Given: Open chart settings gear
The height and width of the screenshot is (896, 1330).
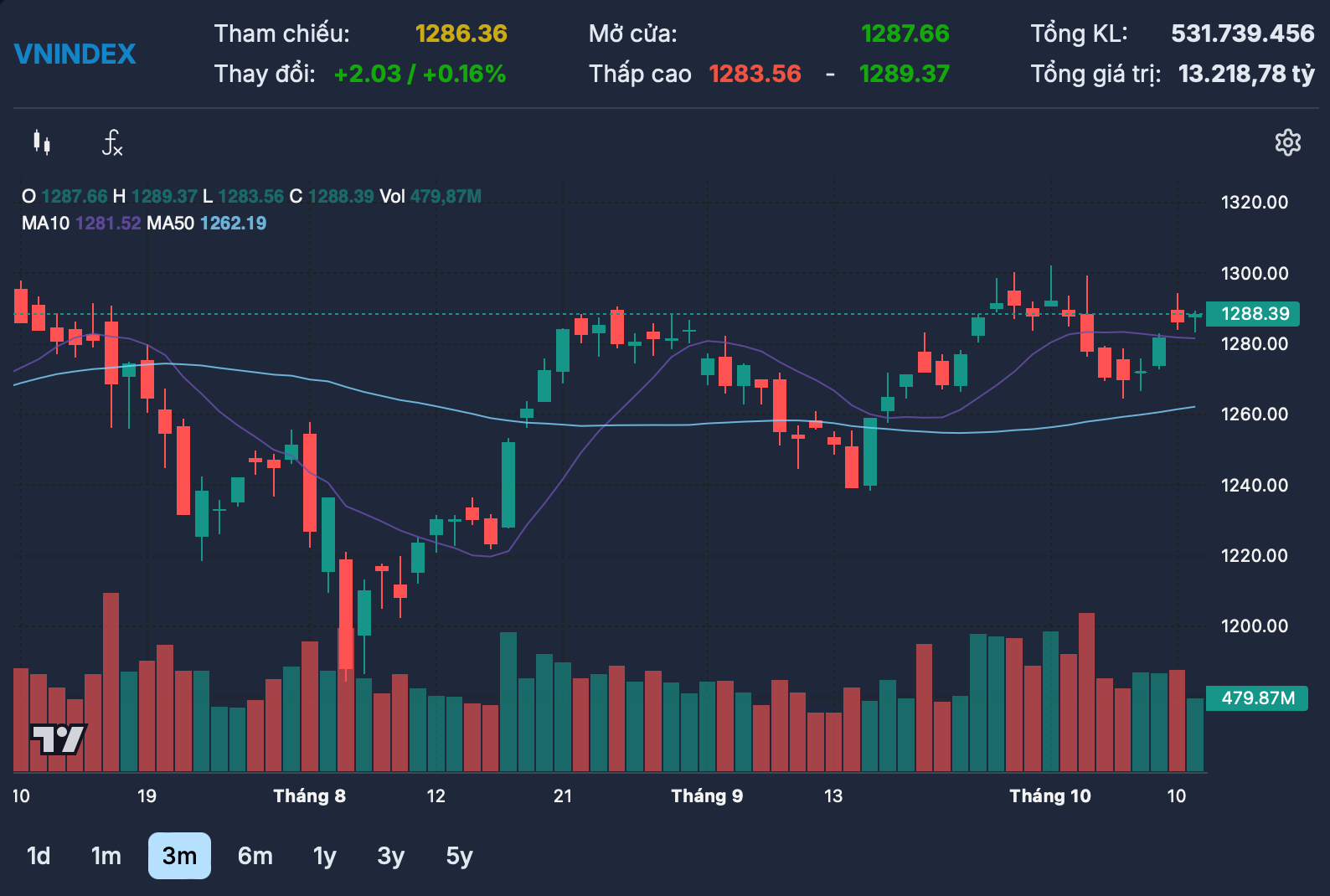Looking at the screenshot, I should [1288, 142].
